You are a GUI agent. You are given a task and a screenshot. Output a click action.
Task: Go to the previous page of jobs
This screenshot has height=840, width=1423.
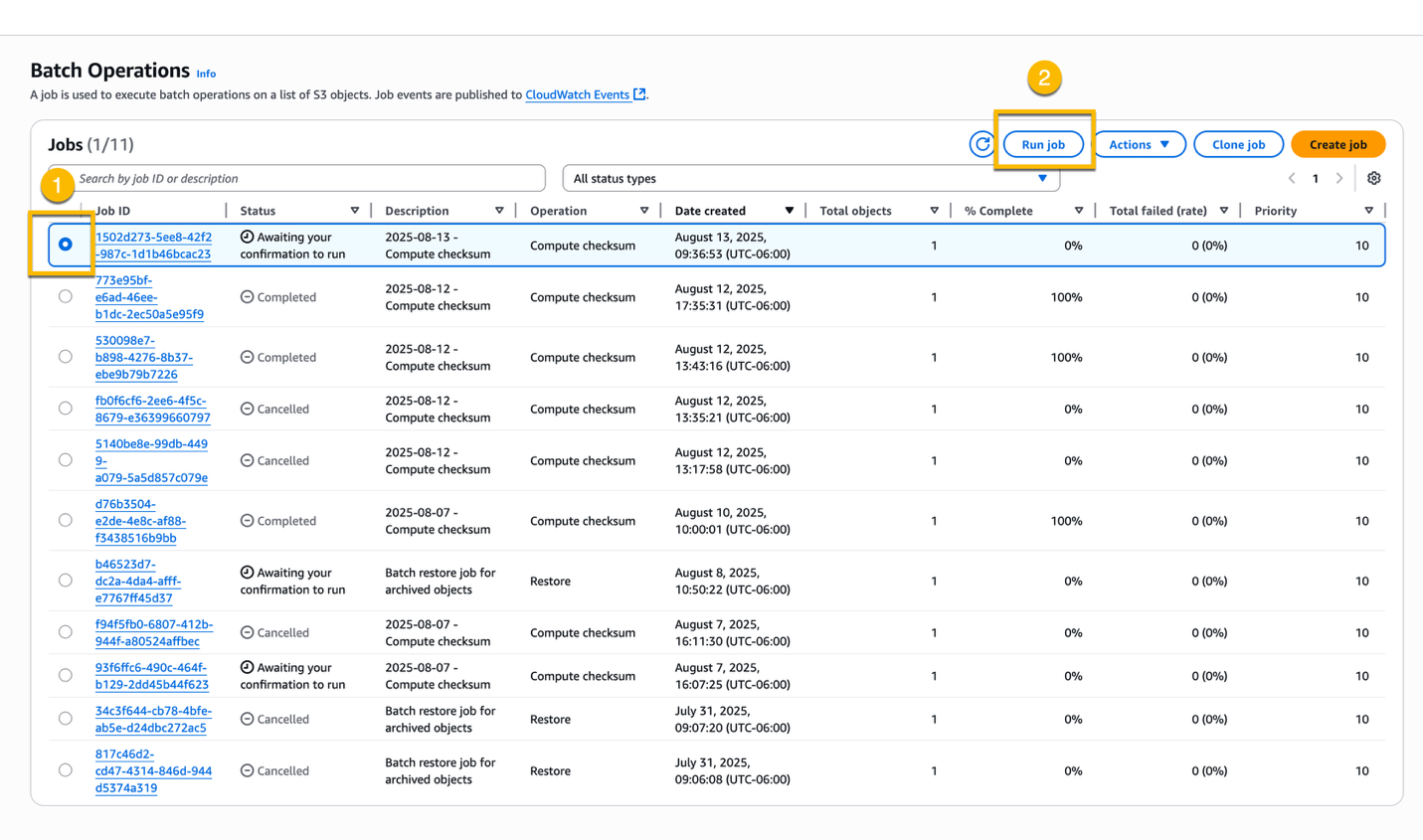1290,178
